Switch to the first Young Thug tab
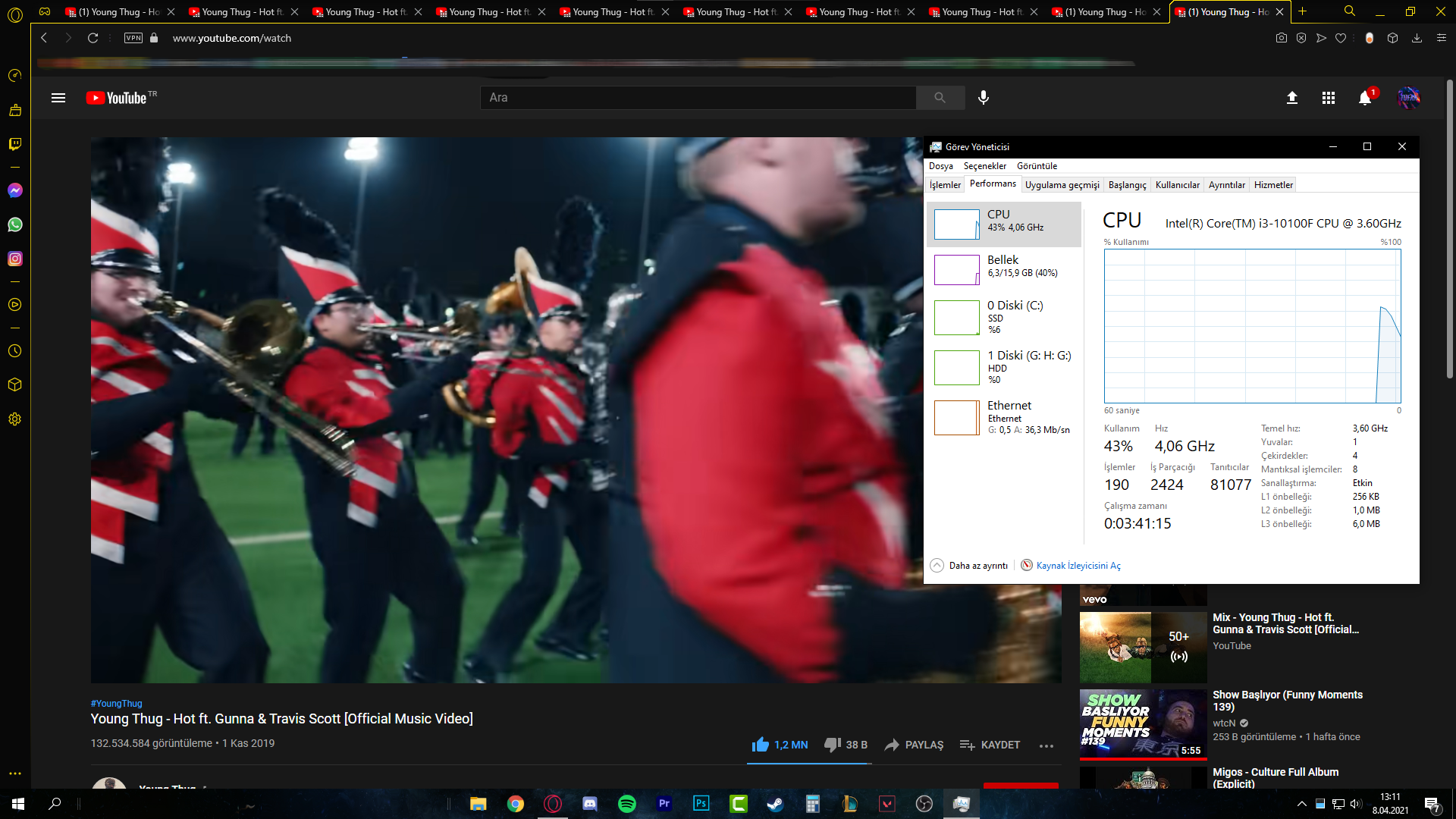The height and width of the screenshot is (819, 1456). (119, 11)
